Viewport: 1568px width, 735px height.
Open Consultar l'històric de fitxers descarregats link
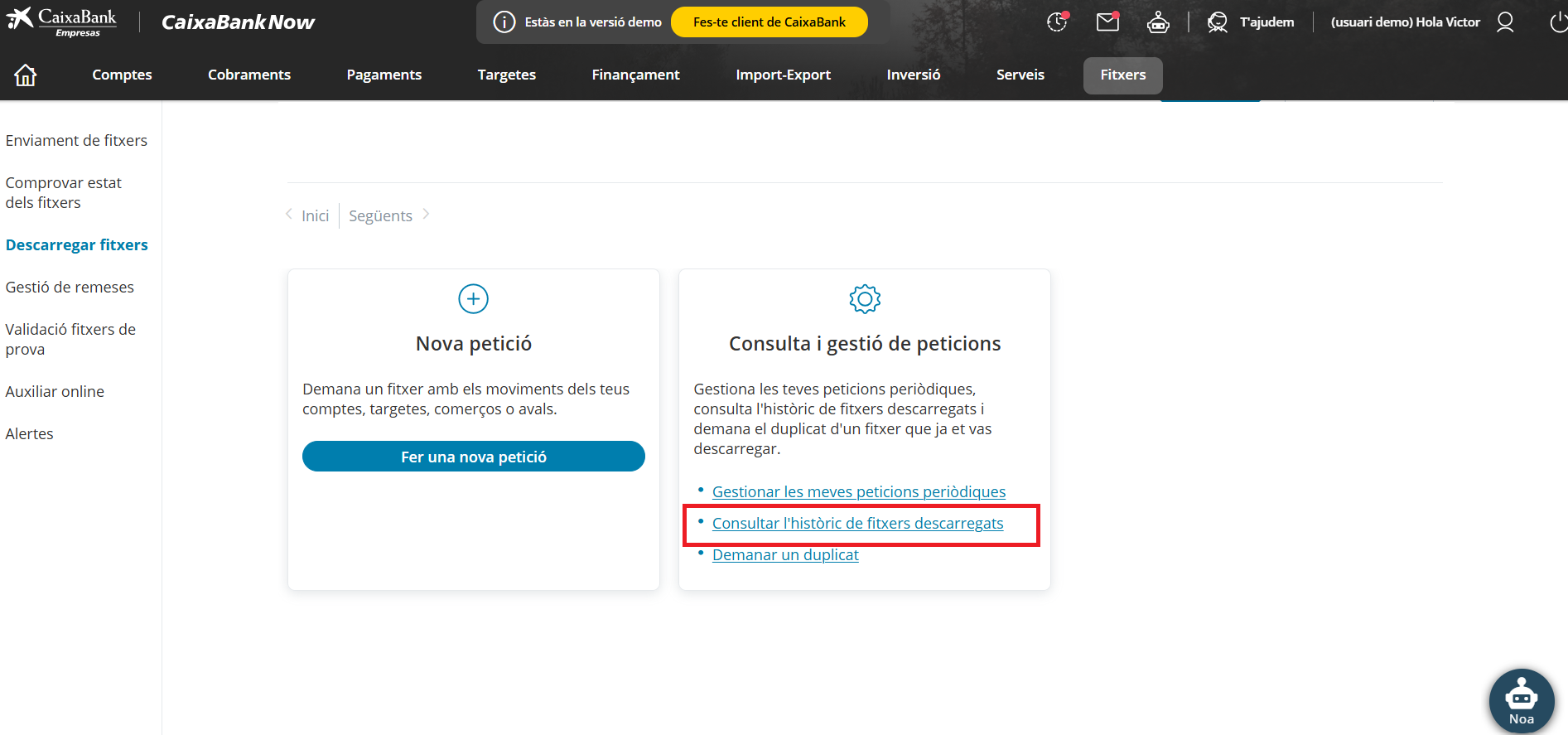pos(857,524)
